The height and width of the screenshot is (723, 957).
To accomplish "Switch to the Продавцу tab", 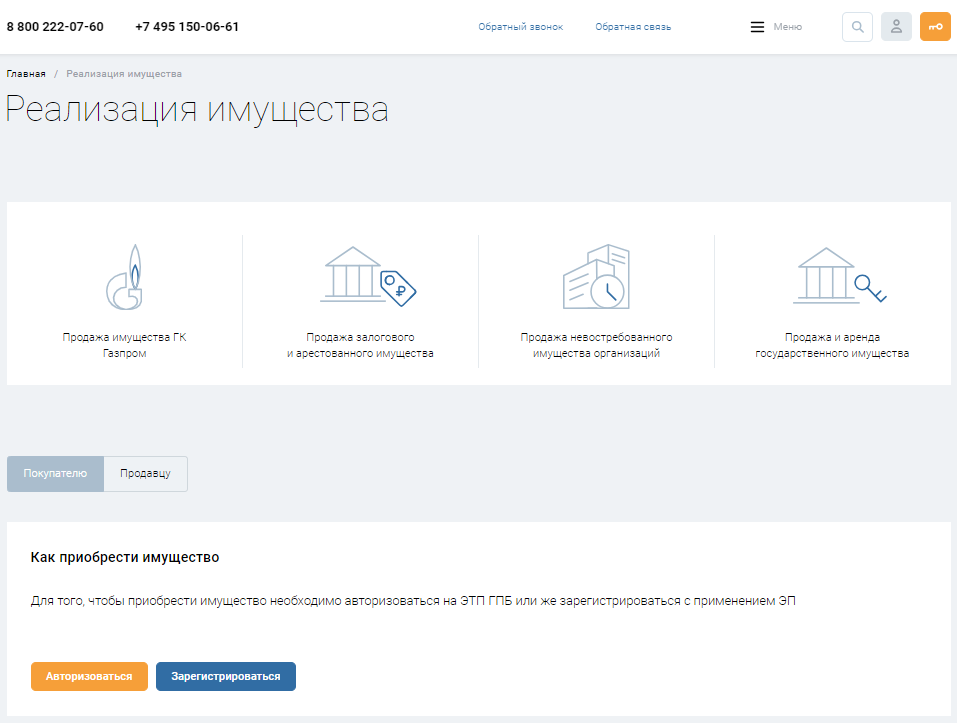I will tap(145, 474).
